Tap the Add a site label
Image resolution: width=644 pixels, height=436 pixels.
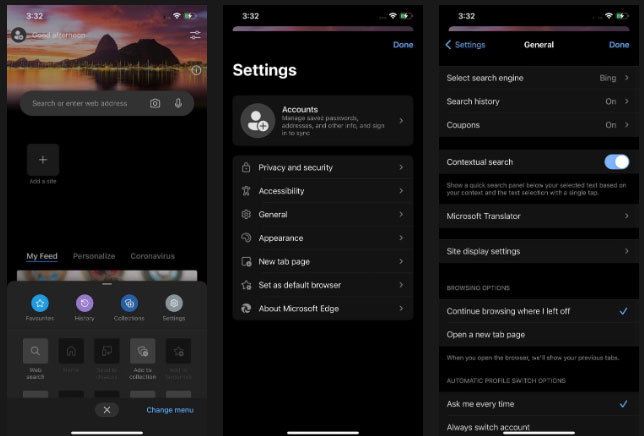click(43, 181)
